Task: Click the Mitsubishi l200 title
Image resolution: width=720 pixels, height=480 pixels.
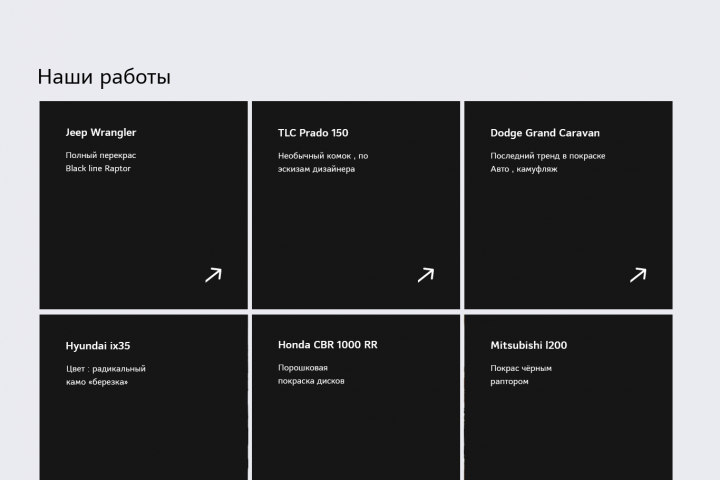Action: (529, 345)
